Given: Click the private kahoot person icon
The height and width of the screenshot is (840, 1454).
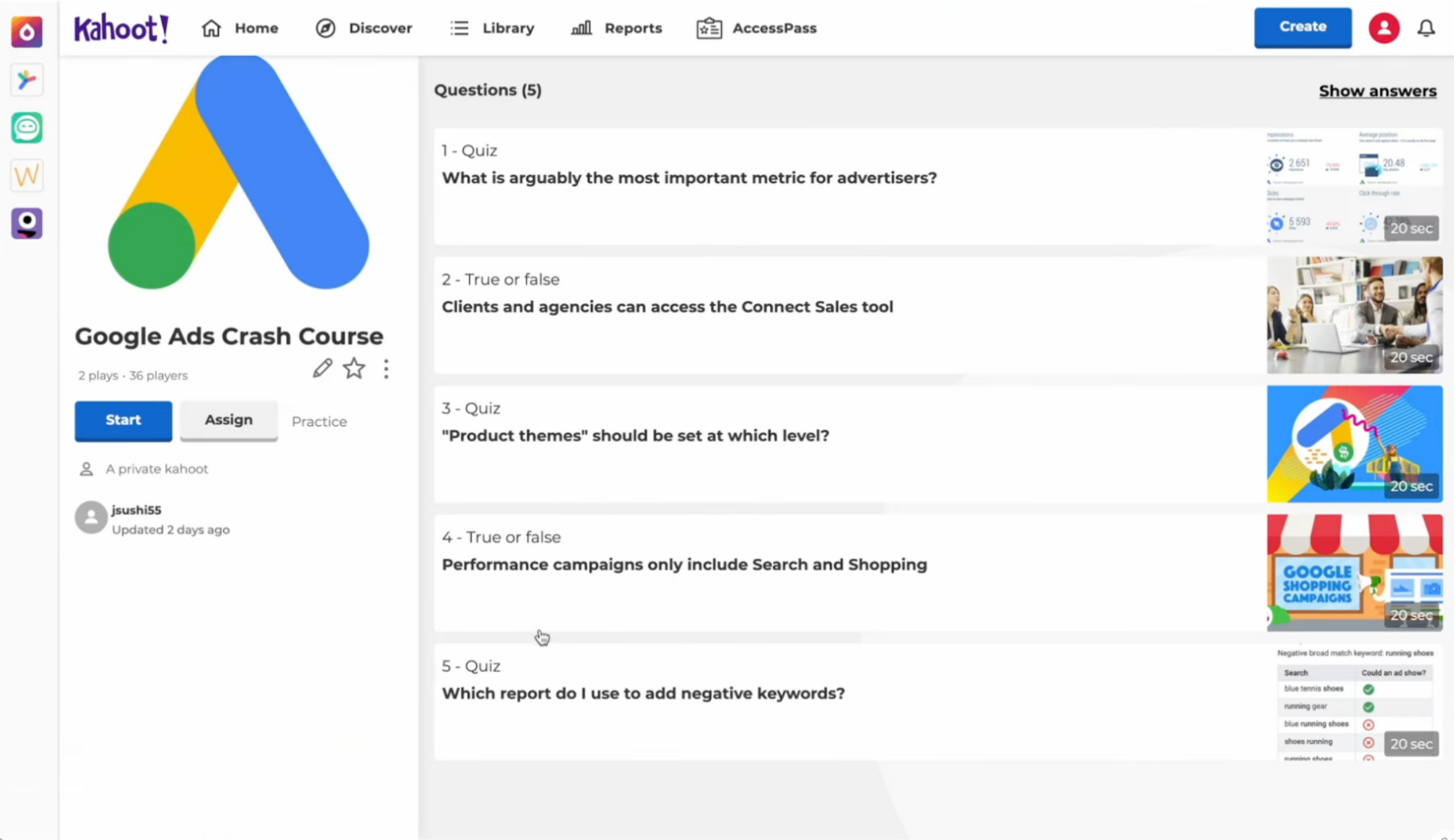Looking at the screenshot, I should 87,469.
